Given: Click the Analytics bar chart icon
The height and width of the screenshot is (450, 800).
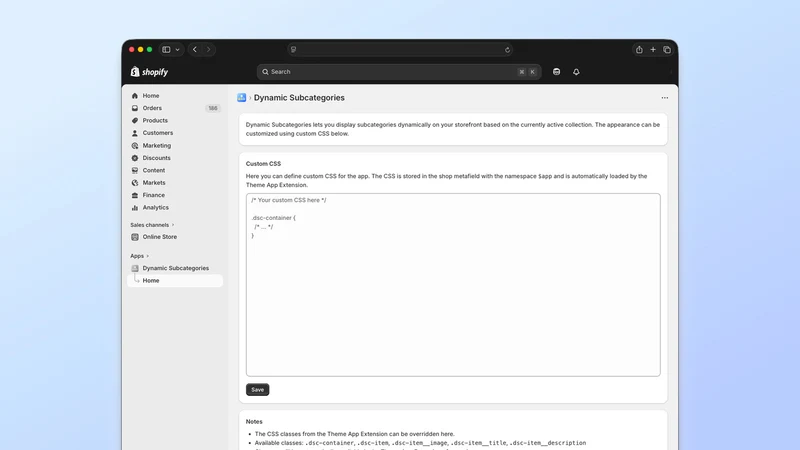Looking at the screenshot, I should tap(135, 208).
